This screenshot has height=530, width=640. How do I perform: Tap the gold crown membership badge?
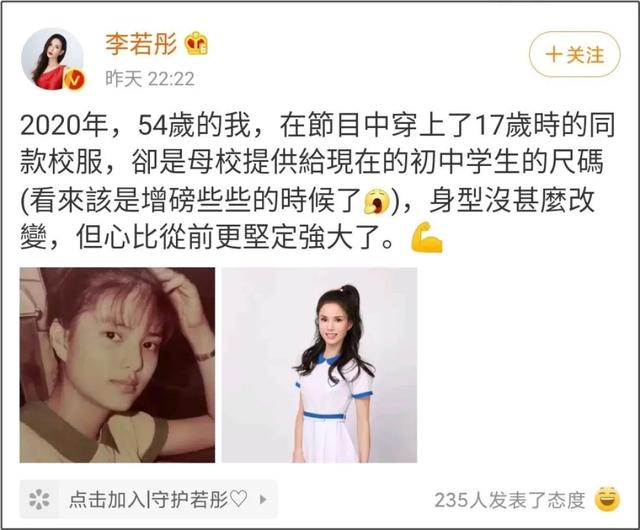[196, 43]
